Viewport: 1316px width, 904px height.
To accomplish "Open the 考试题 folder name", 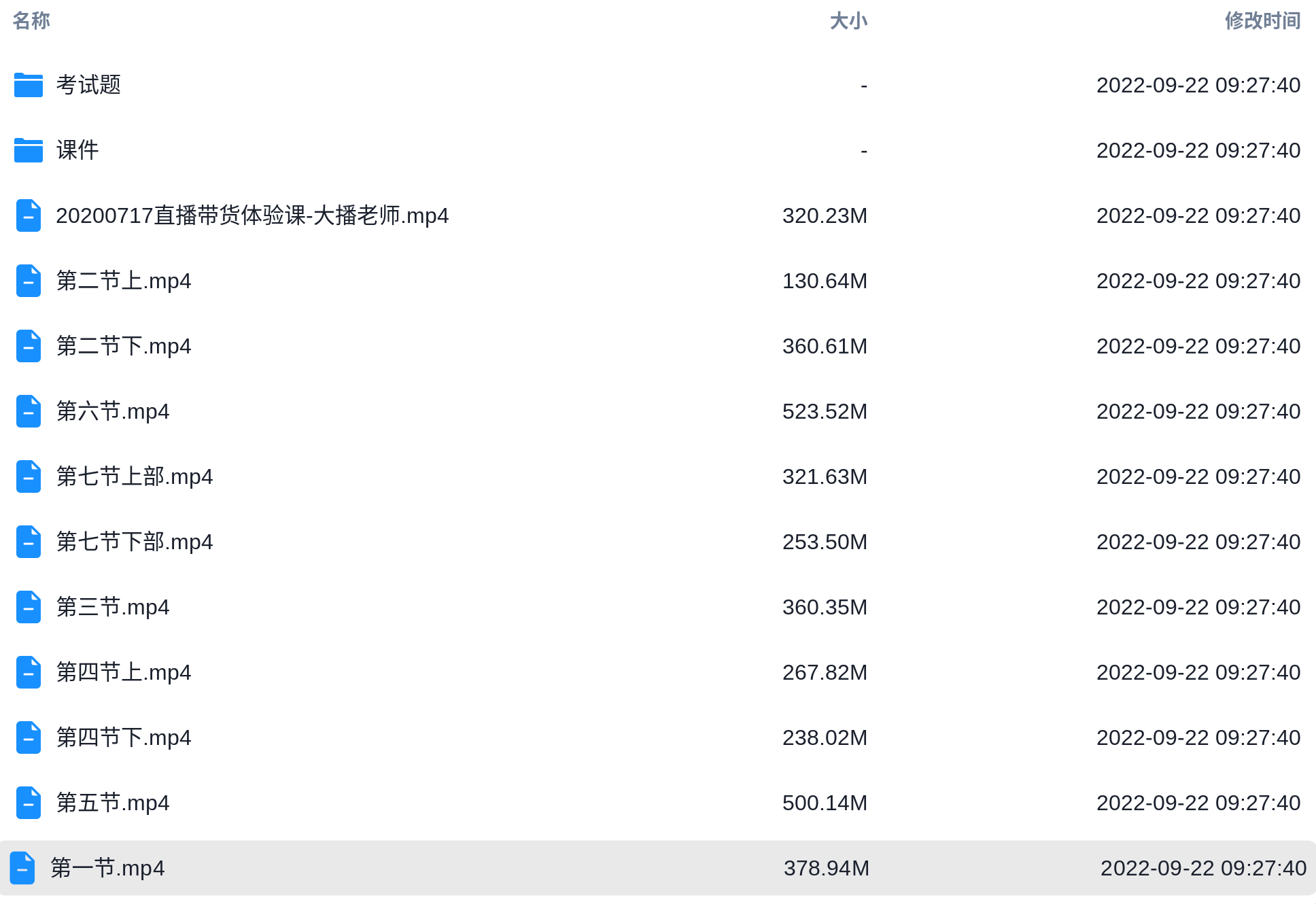I will pos(88,85).
